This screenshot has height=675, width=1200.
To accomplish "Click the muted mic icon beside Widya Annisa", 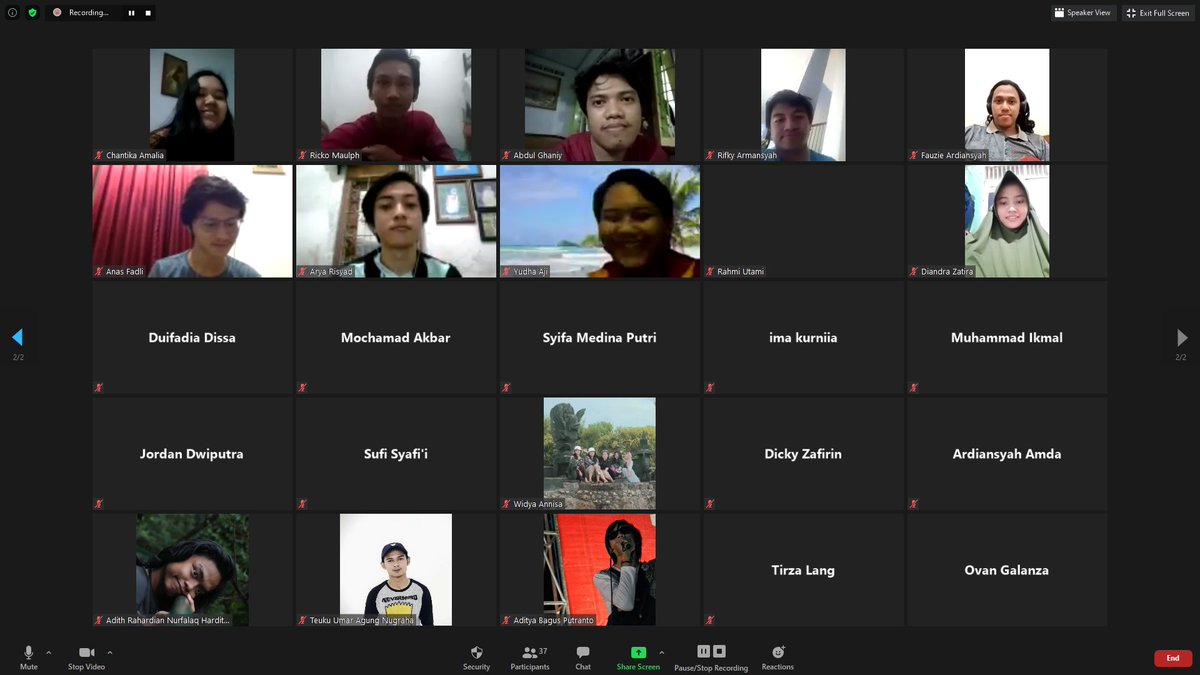I will [507, 504].
